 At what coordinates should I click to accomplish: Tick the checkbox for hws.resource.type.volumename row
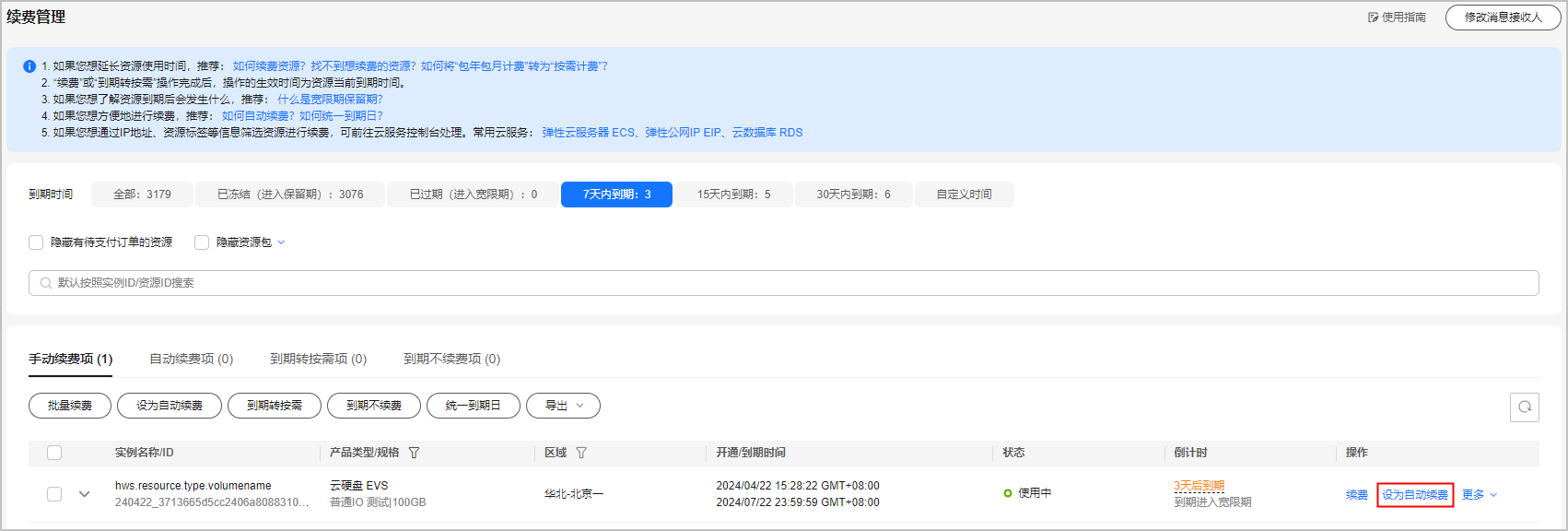point(54,494)
